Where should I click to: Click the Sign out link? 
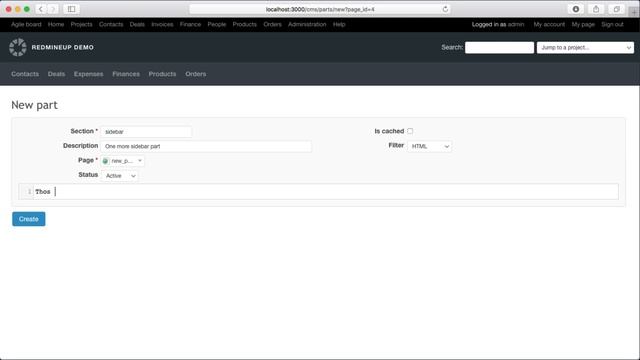[612, 24]
